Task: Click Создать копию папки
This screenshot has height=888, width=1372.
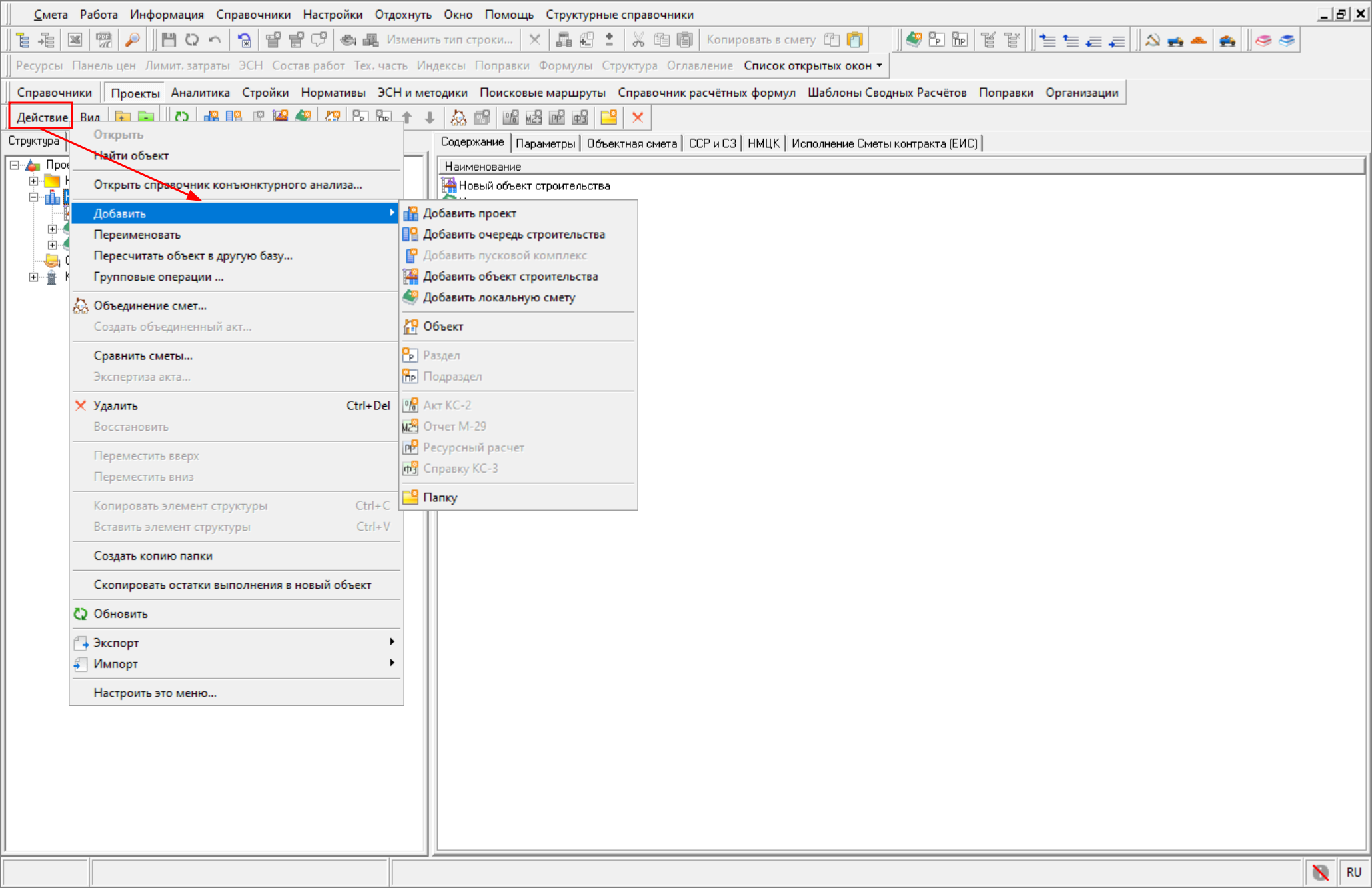Action: click(237, 556)
